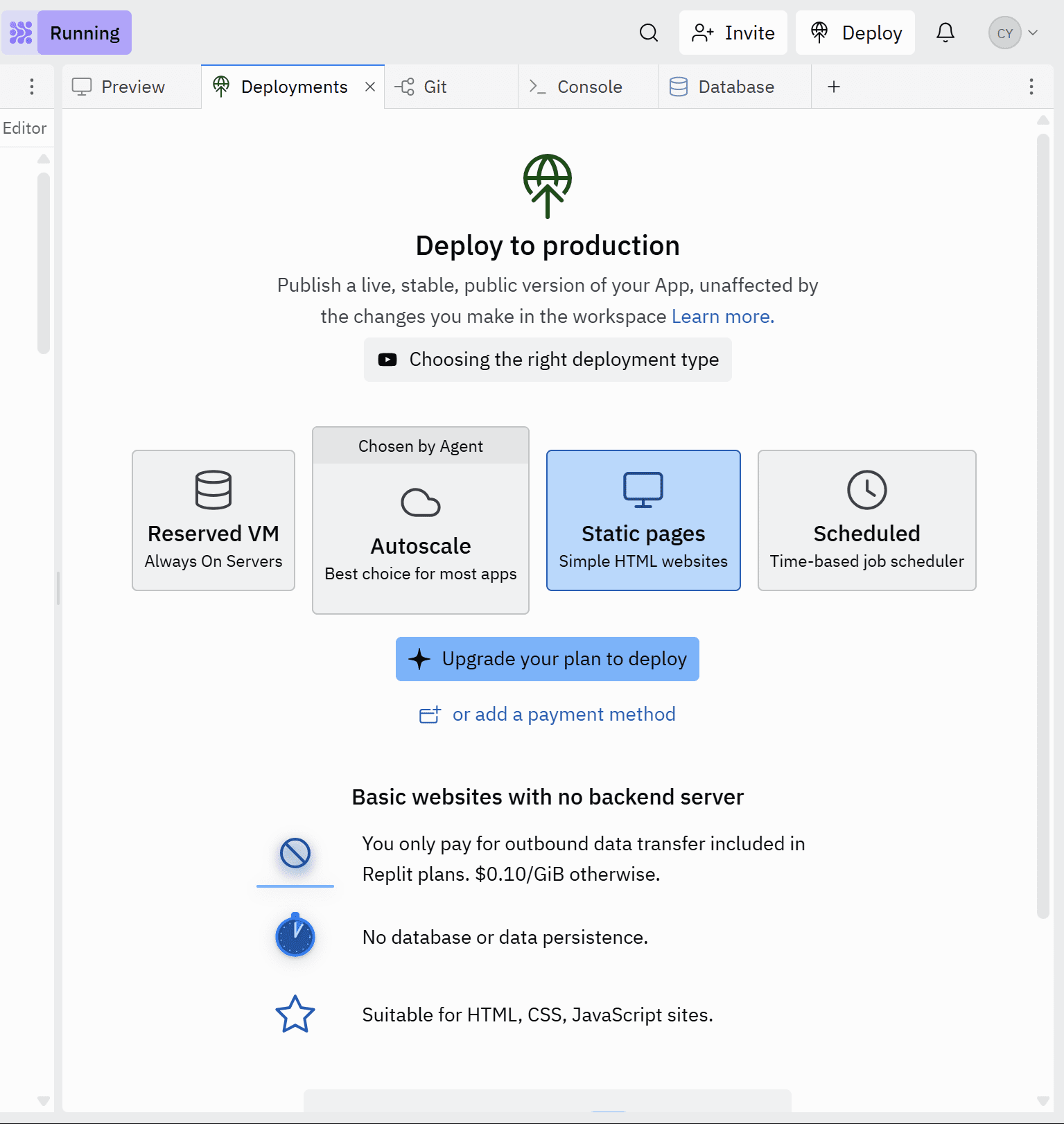The image size is (1064, 1124).
Task: Switch to the Console tab
Action: click(588, 87)
